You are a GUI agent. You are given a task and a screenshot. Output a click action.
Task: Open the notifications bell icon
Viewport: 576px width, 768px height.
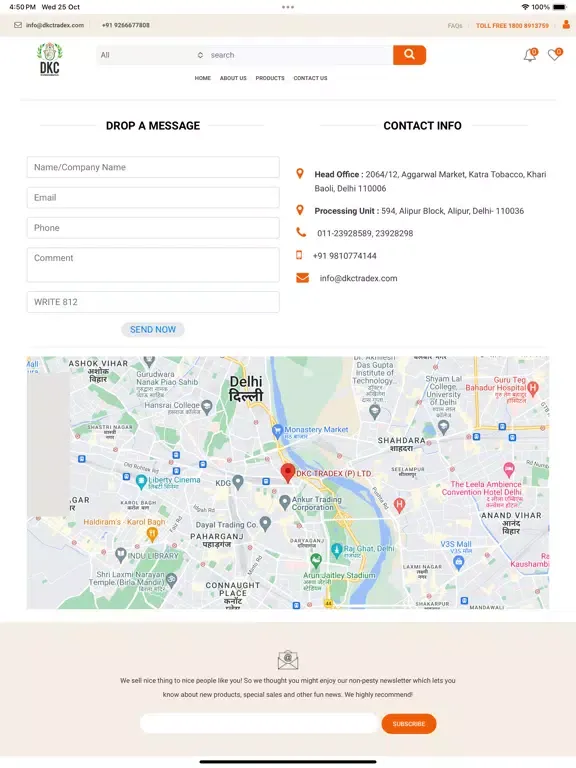pyautogui.click(x=530, y=55)
